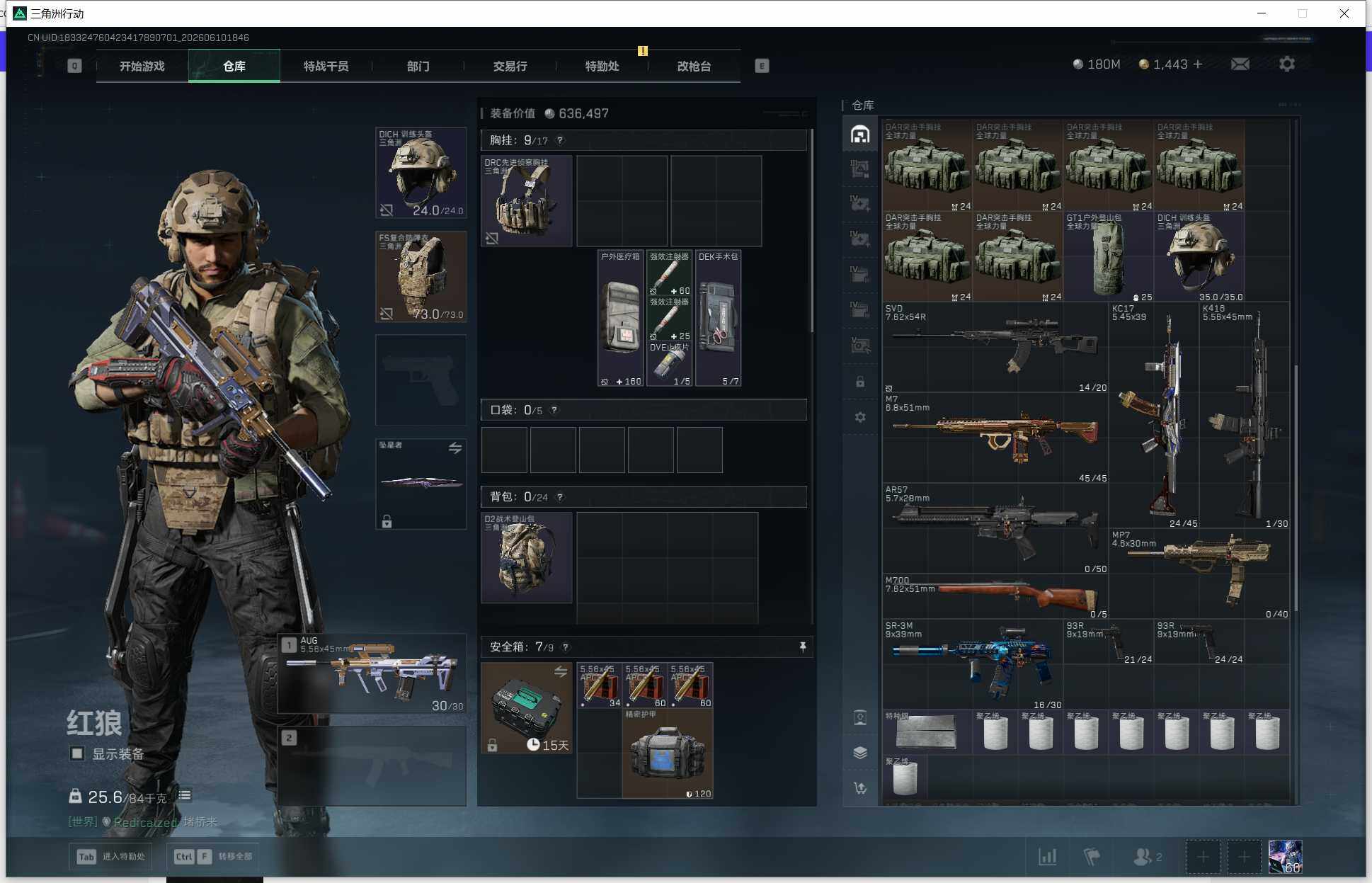Click the Q previous-tab key hint

pos(74,66)
